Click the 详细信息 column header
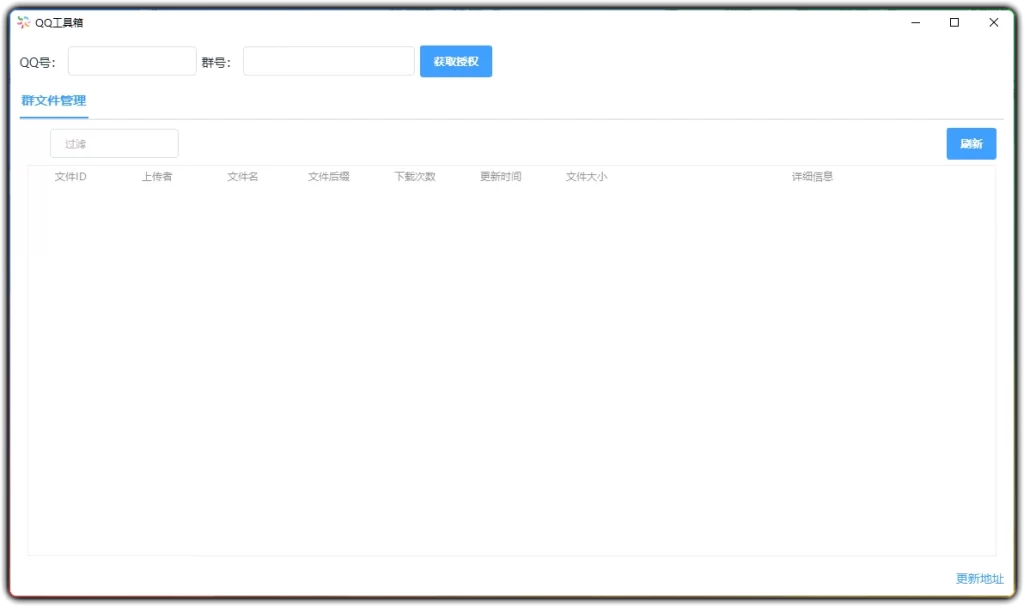Image resolution: width=1024 pixels, height=606 pixels. pos(810,175)
